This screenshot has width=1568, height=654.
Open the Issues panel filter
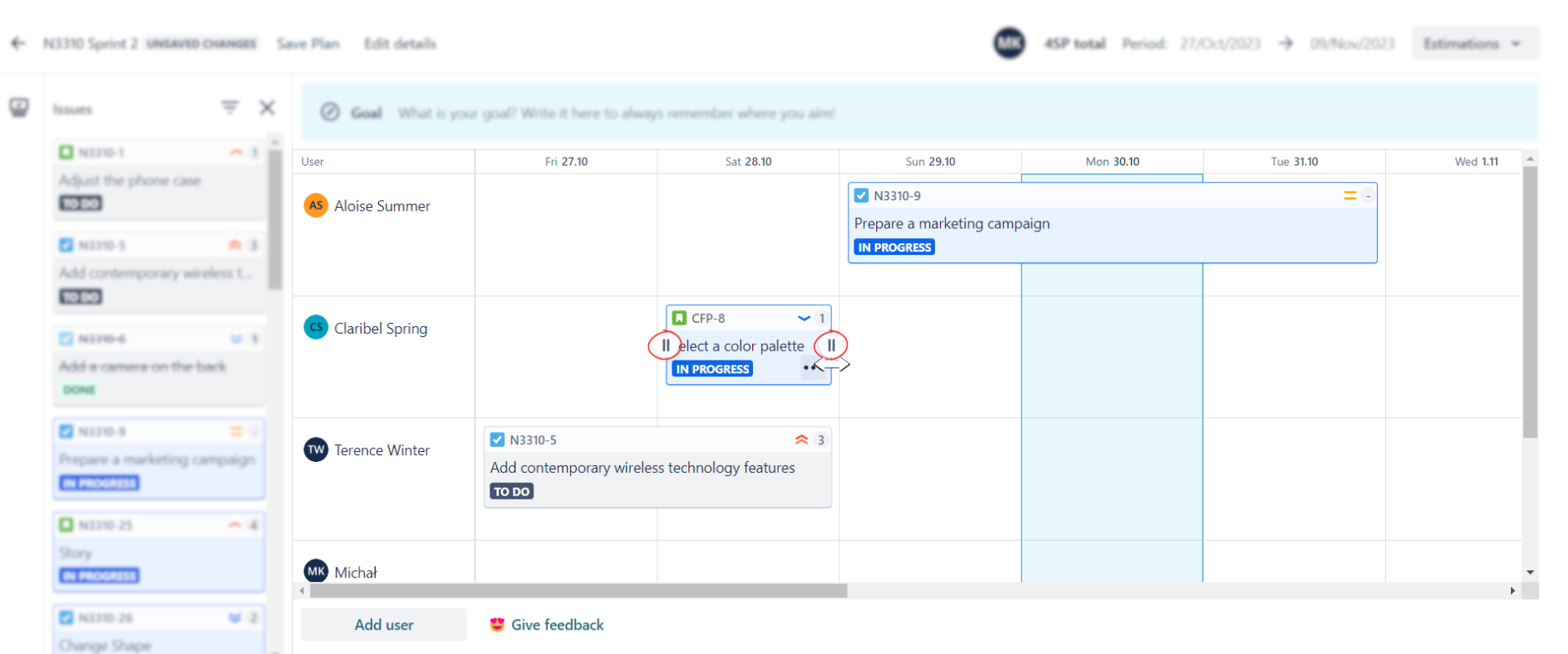[x=230, y=107]
